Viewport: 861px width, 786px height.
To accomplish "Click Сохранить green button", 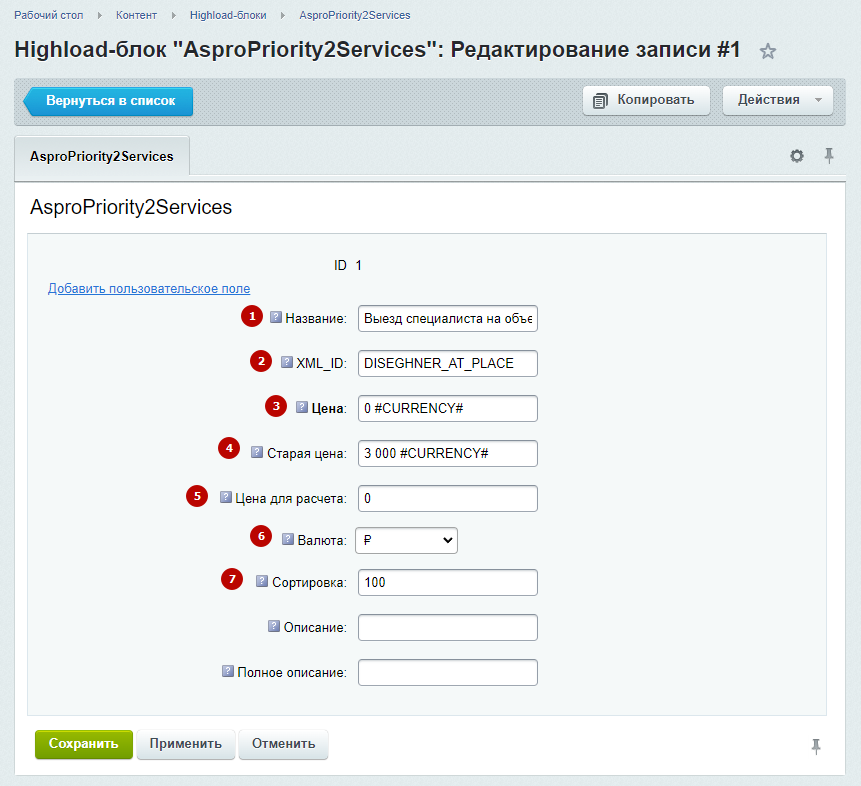I will (x=83, y=744).
